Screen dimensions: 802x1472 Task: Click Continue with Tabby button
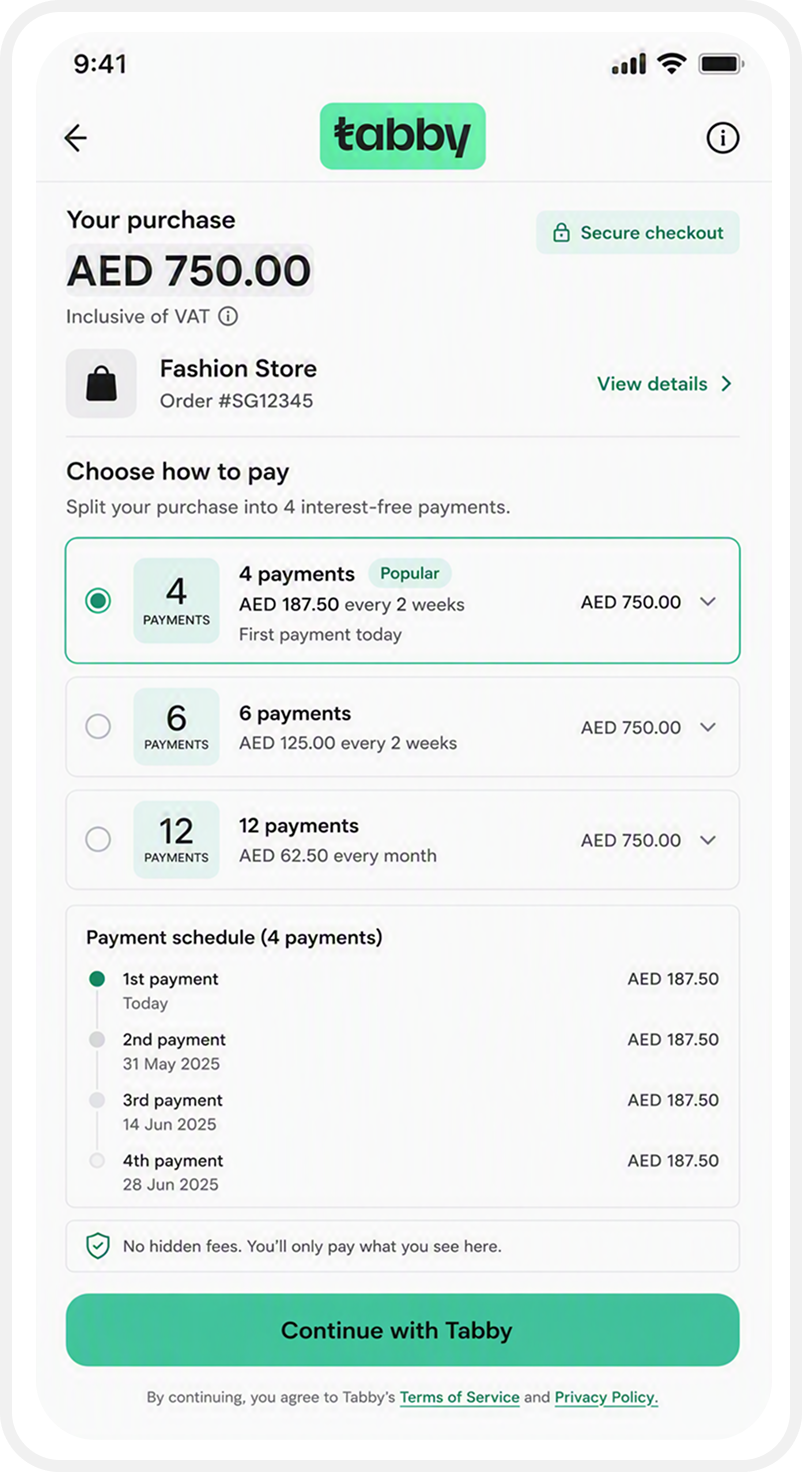click(x=403, y=1330)
